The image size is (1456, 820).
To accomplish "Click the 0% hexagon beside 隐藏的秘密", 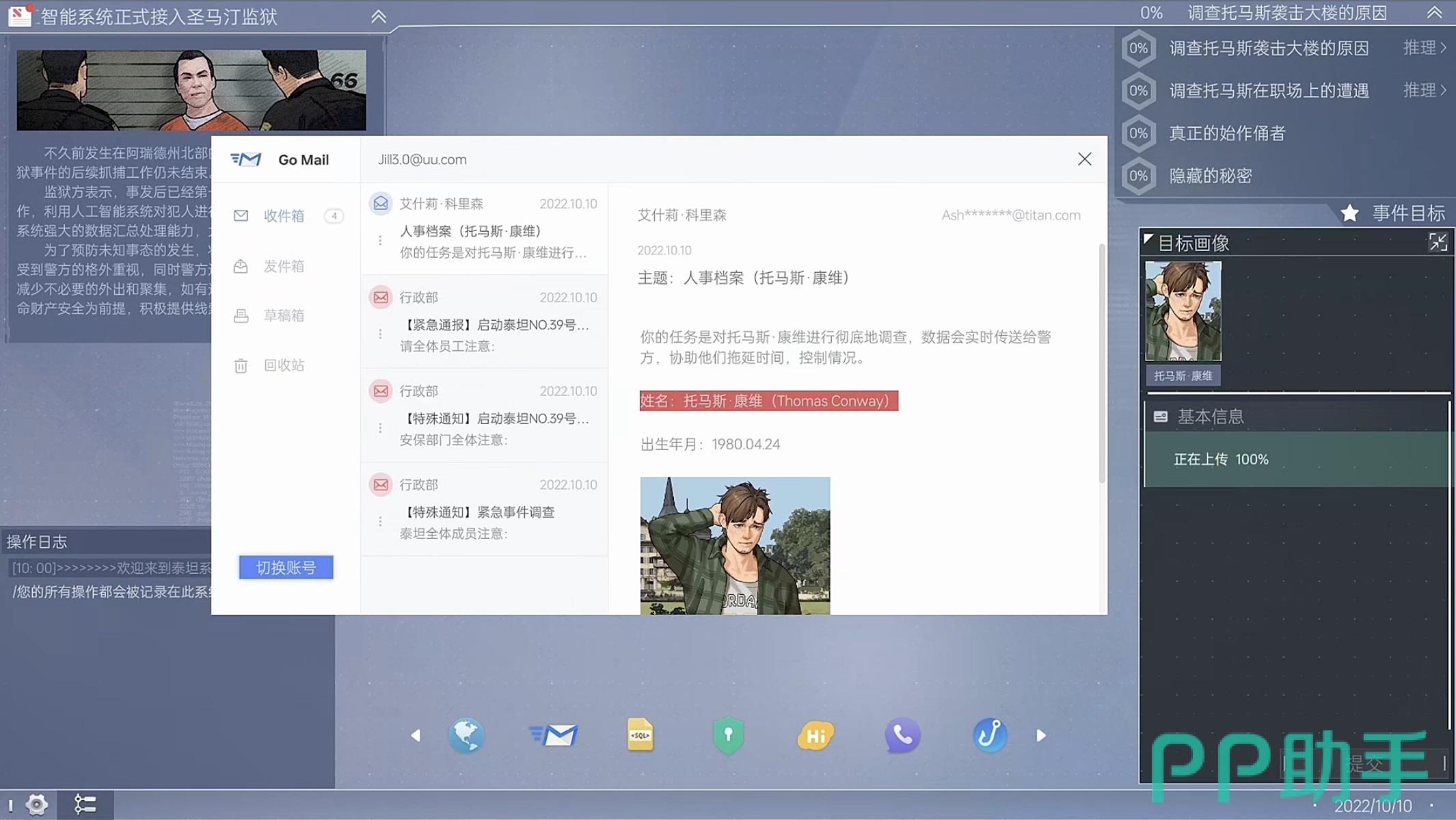I will point(1138,176).
